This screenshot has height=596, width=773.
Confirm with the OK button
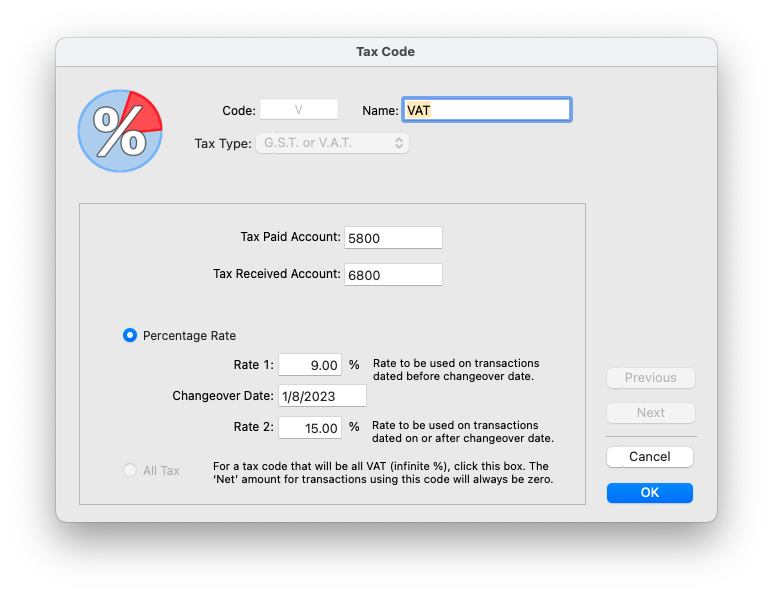650,492
